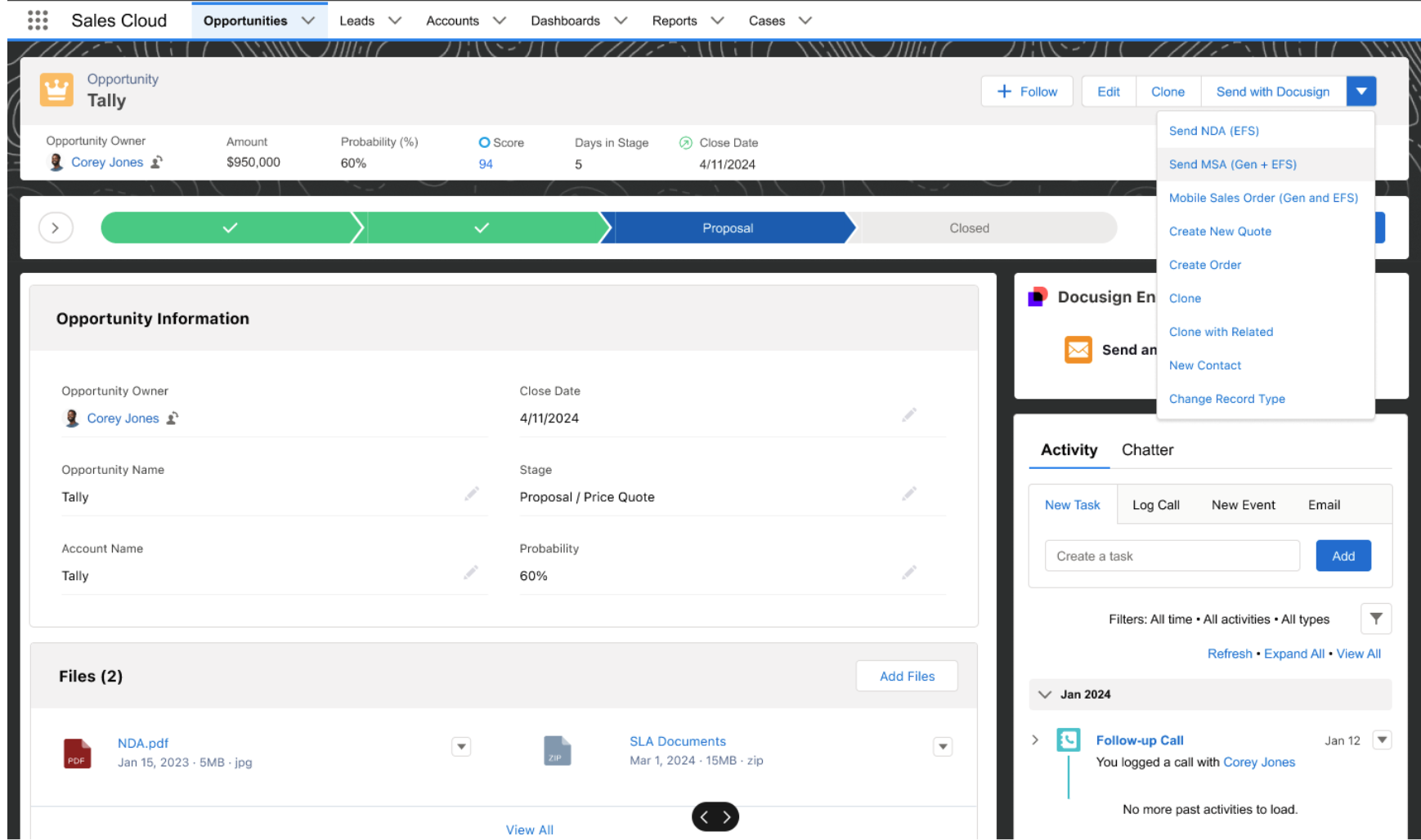Click the Add Files button

tap(907, 676)
